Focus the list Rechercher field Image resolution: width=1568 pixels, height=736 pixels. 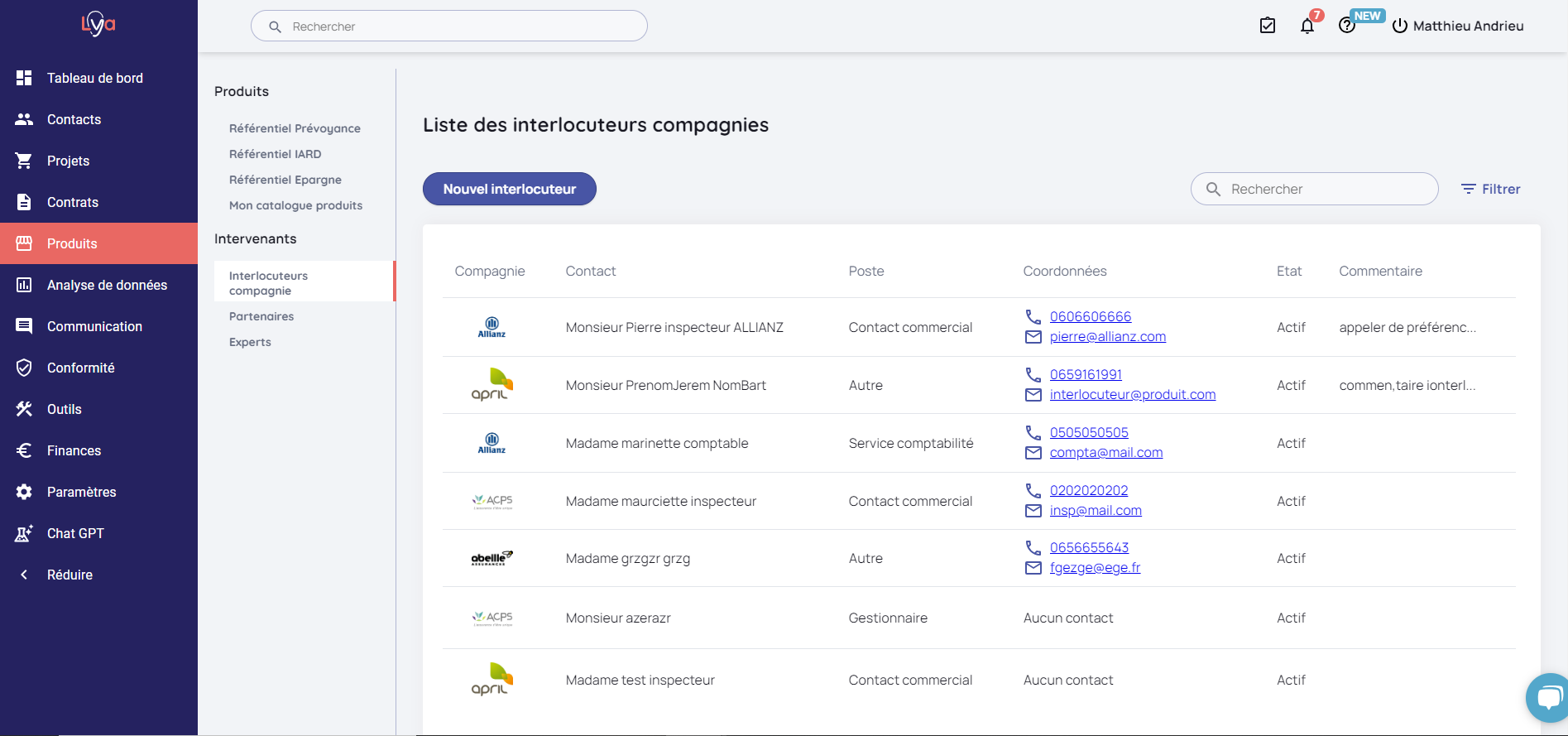(1315, 189)
